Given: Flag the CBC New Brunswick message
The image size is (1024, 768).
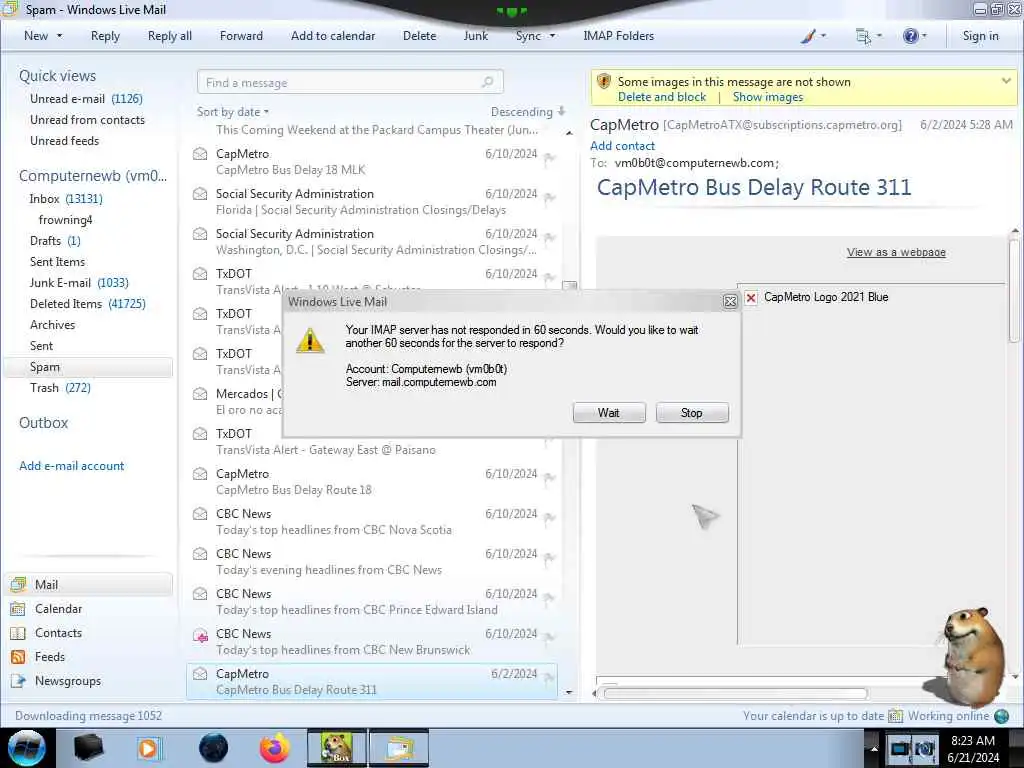Looking at the screenshot, I should pyautogui.click(x=550, y=637).
